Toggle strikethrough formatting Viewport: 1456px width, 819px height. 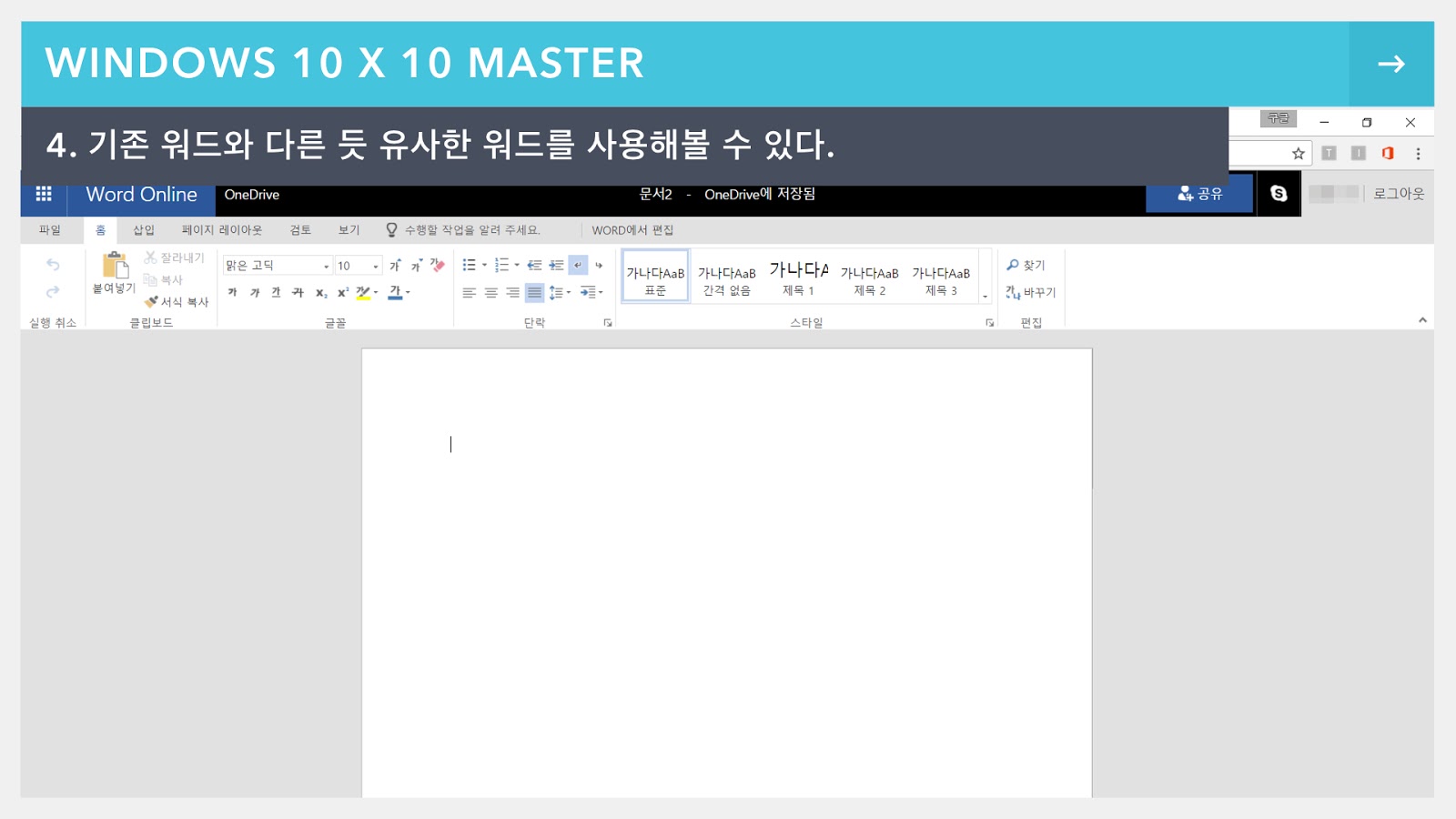[298, 293]
